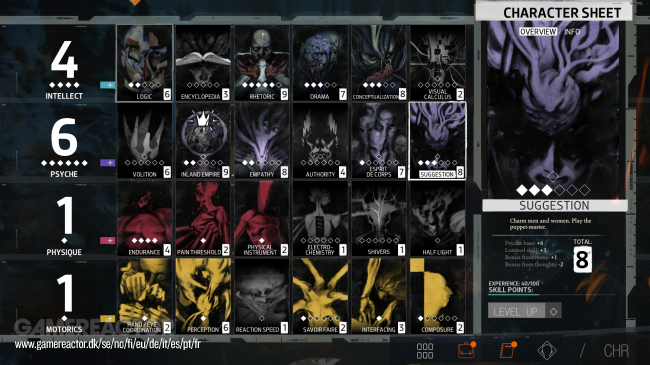Select the Perception skill card
The height and width of the screenshot is (365, 650).
[x=203, y=296]
